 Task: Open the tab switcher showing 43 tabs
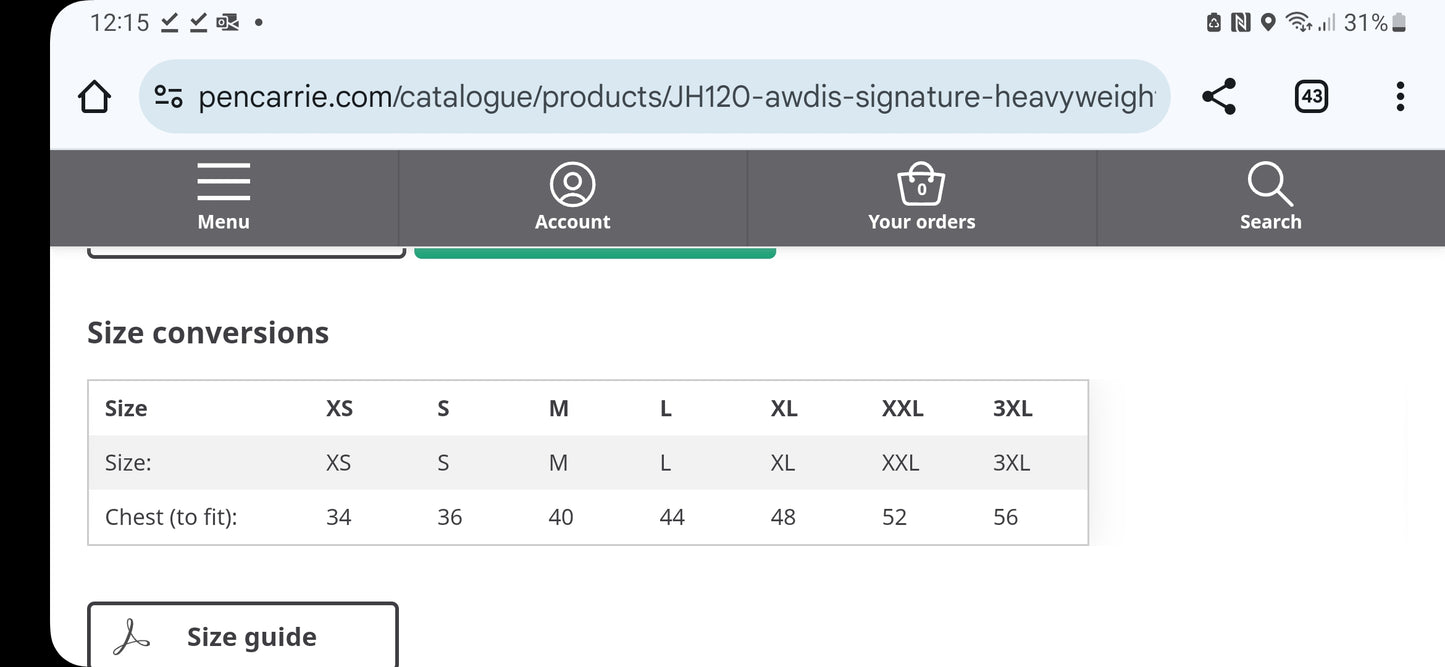click(x=1311, y=97)
